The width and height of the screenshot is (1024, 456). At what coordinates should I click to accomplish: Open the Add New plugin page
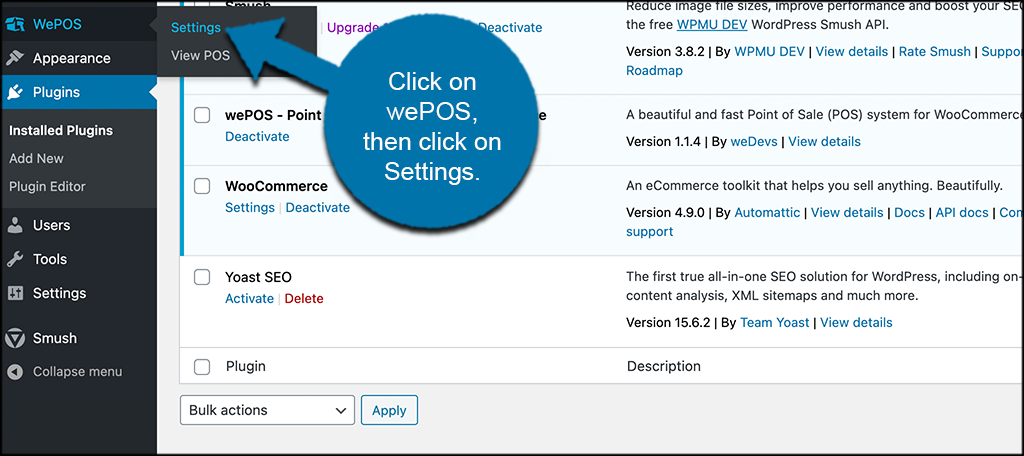[37, 159]
